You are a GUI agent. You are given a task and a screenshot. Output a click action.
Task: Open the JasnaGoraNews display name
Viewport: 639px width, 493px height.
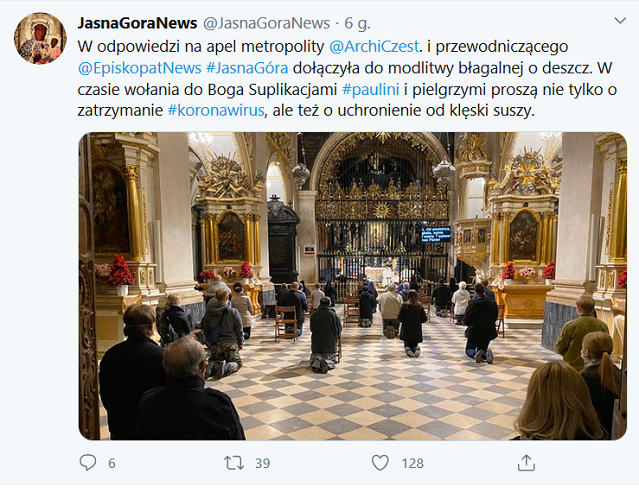137,23
